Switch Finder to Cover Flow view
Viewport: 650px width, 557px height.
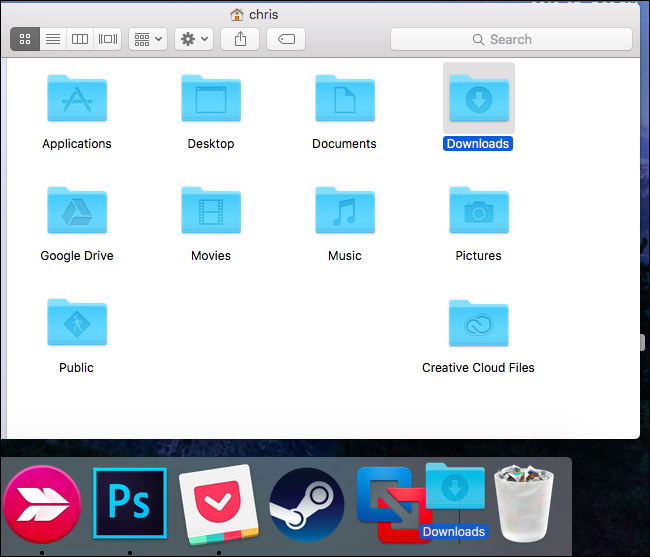tap(107, 39)
